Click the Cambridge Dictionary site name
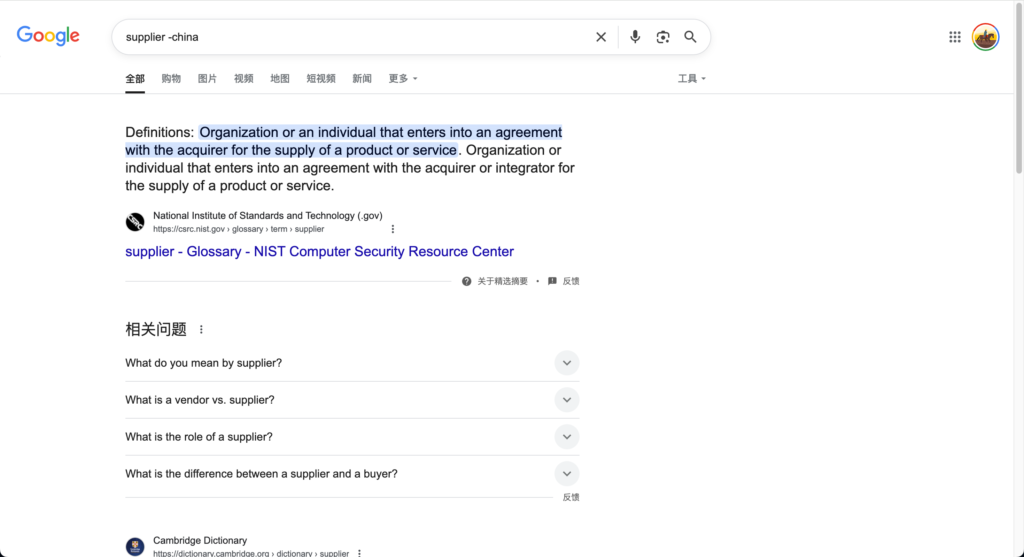The height and width of the screenshot is (557, 1024). 200,541
